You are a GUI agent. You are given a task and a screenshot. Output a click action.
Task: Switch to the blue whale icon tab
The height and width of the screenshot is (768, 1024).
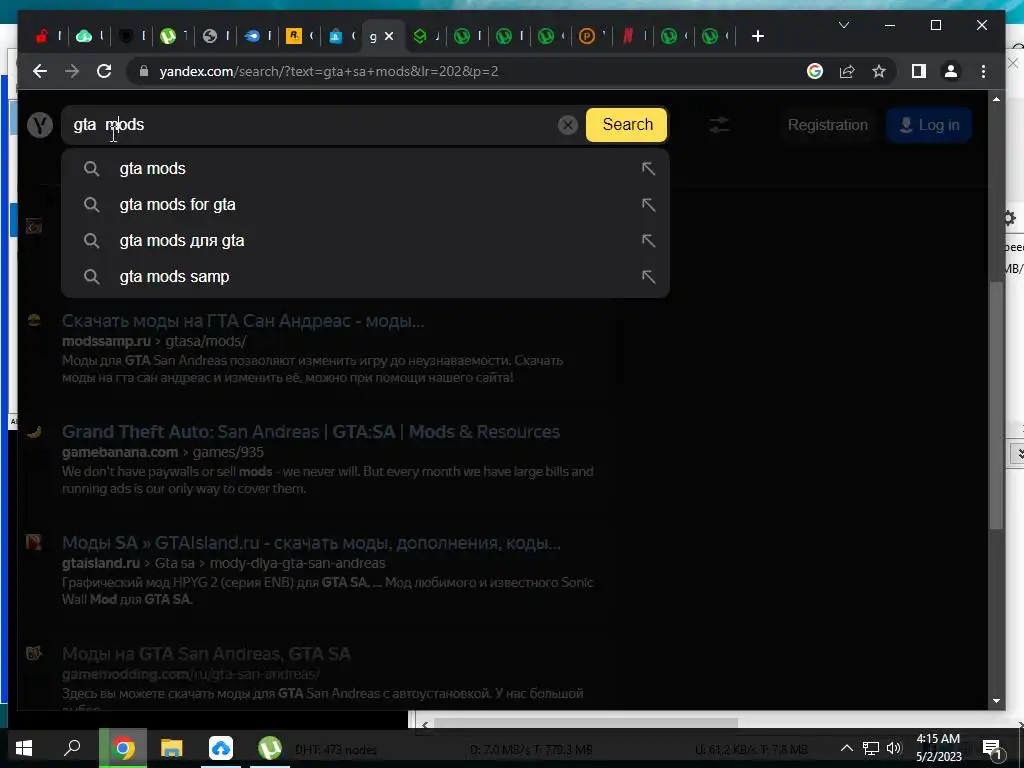pos(252,36)
